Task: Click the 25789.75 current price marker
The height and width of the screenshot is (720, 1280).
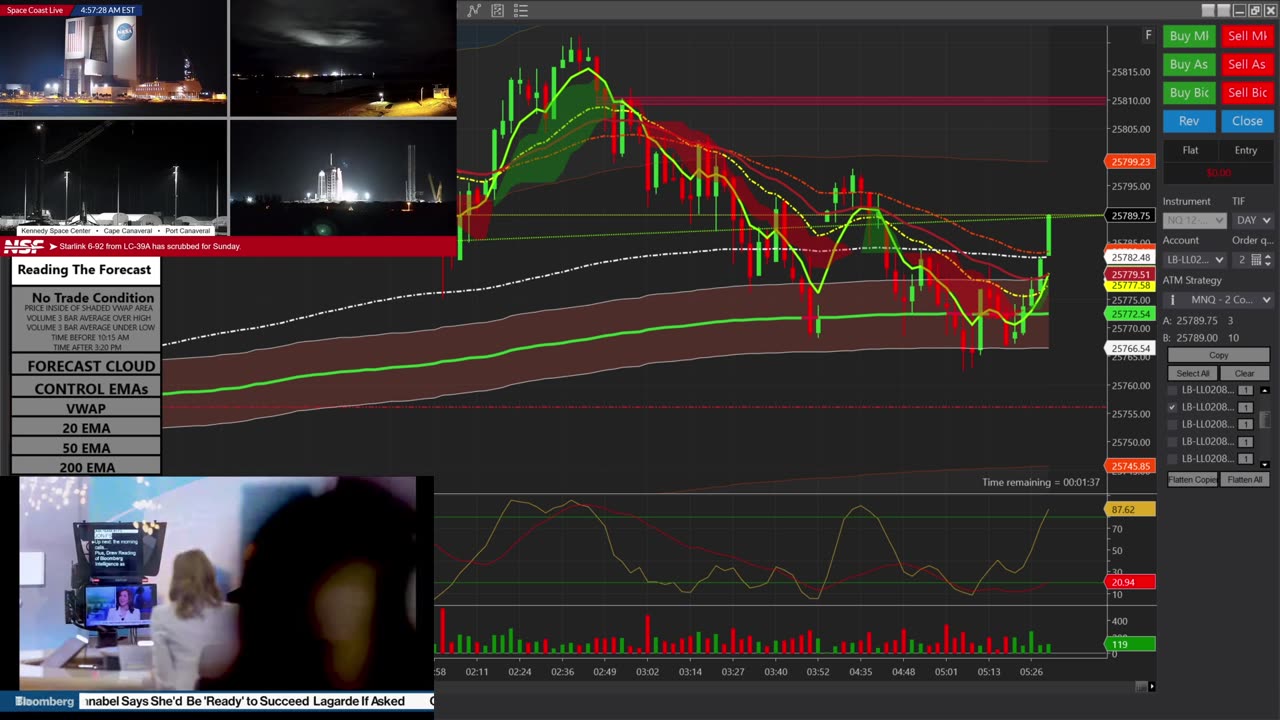Action: pos(1130,215)
